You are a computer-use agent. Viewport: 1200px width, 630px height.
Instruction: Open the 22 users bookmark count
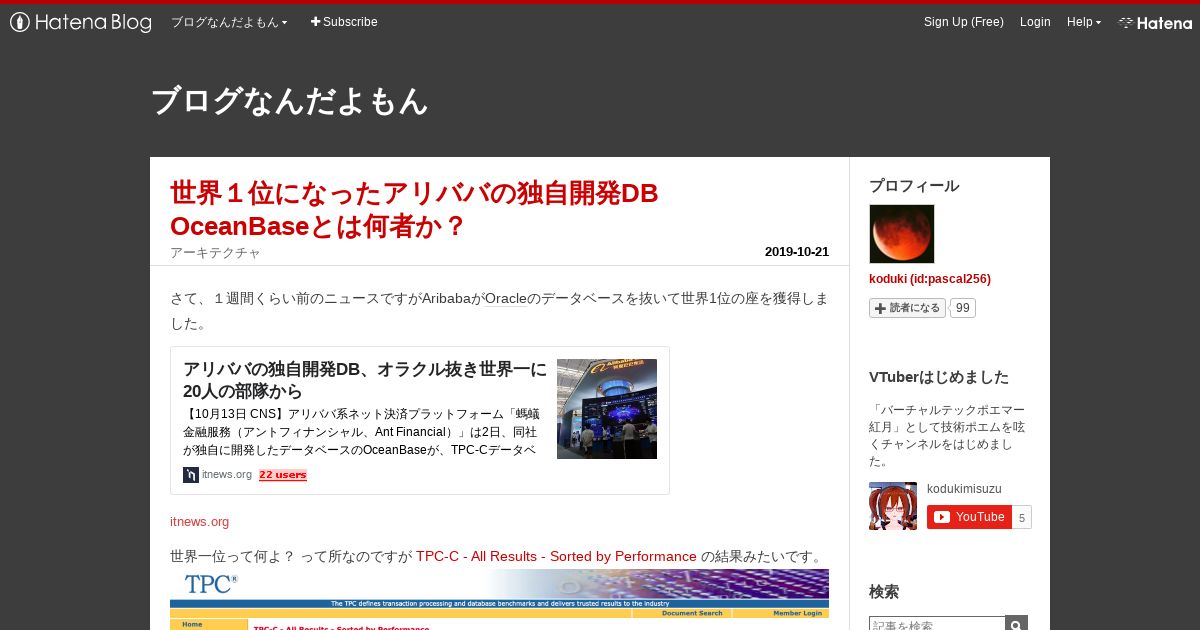[x=283, y=475]
